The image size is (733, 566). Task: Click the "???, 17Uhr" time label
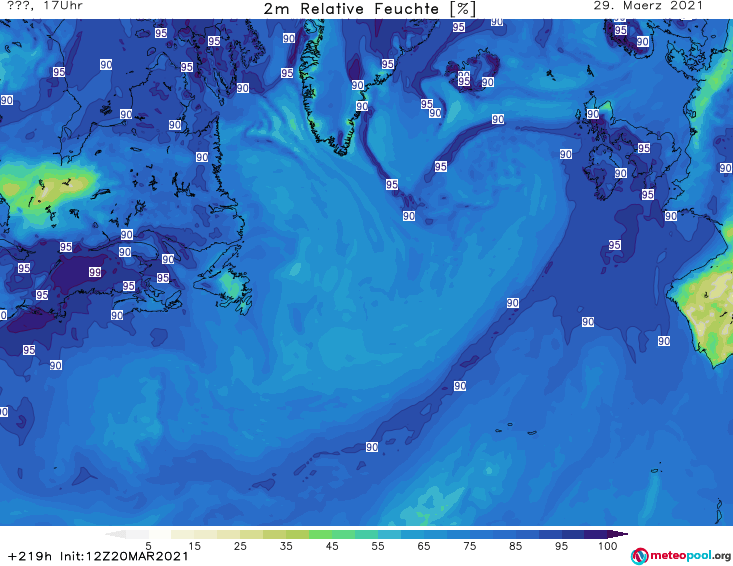point(45,6)
